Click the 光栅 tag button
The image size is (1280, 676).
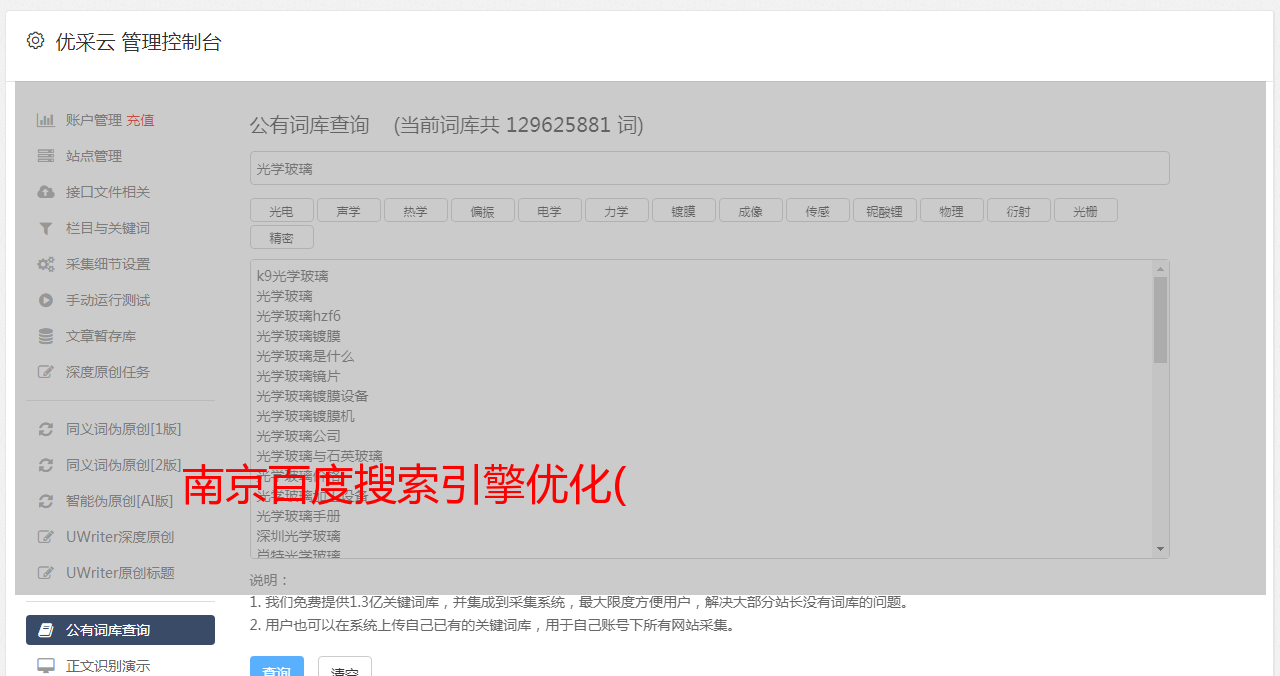pyautogui.click(x=1085, y=210)
